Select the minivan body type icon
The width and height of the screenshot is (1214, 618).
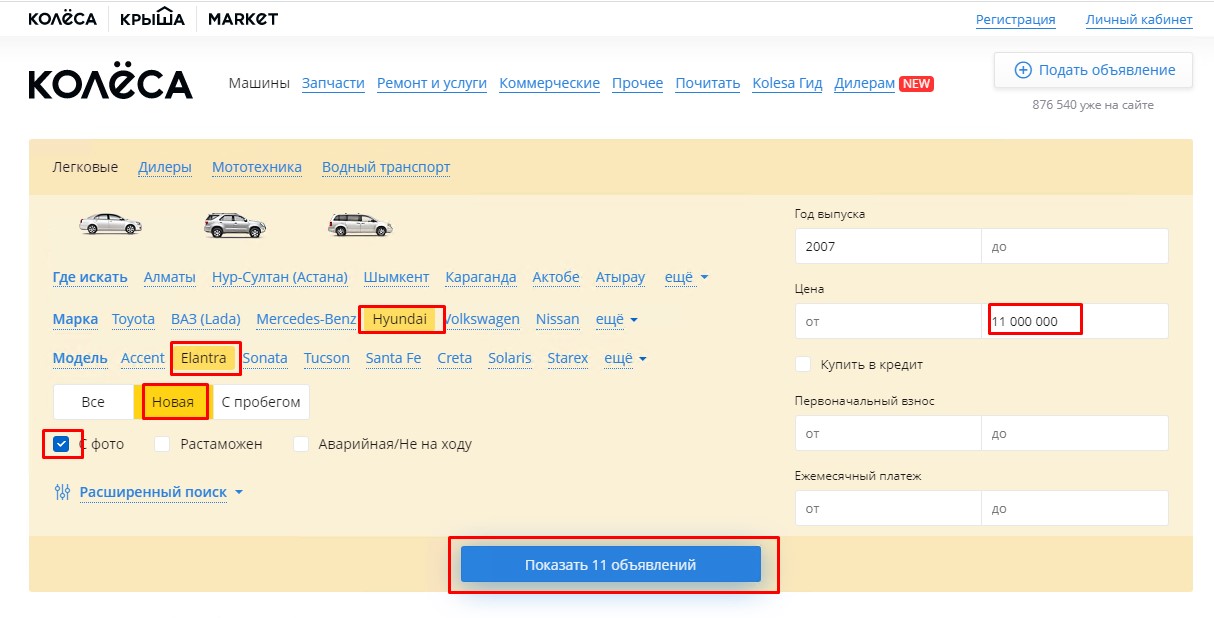pos(360,224)
